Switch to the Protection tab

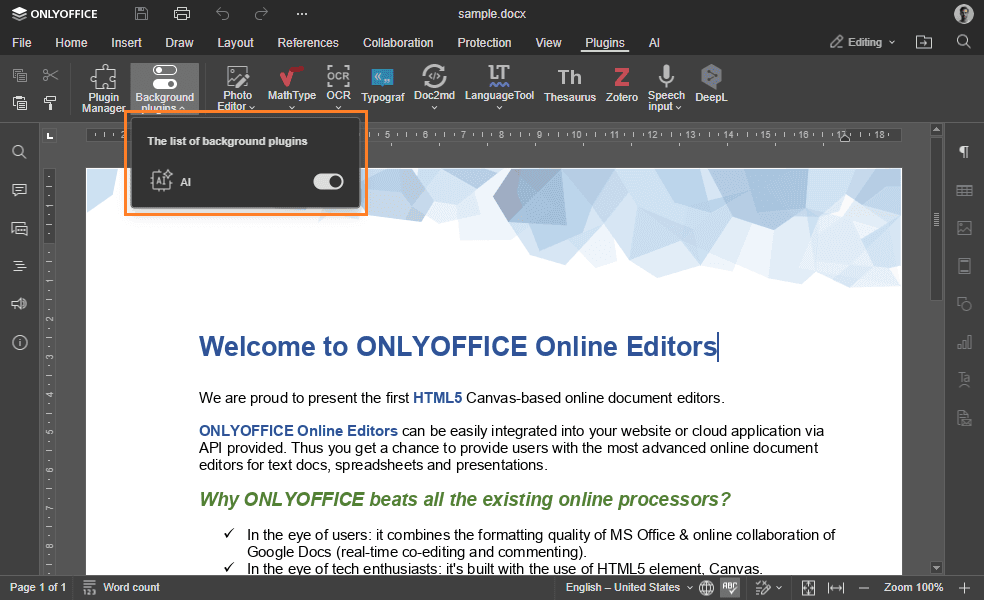[484, 43]
